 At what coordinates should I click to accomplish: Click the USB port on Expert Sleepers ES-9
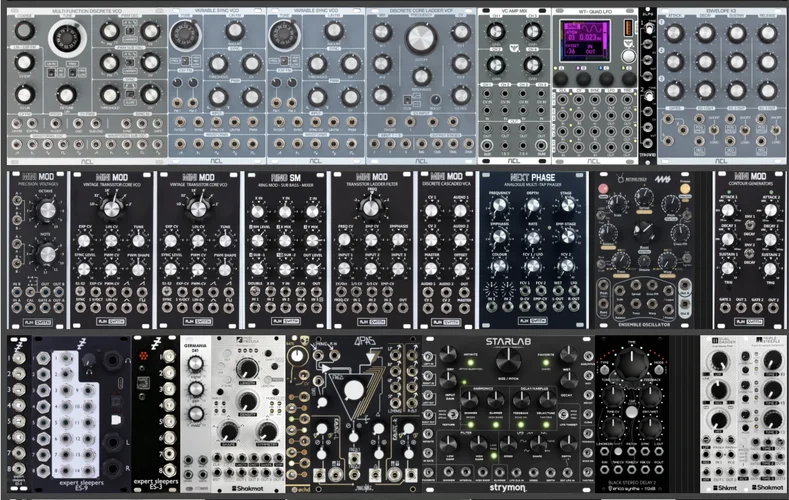121,384
